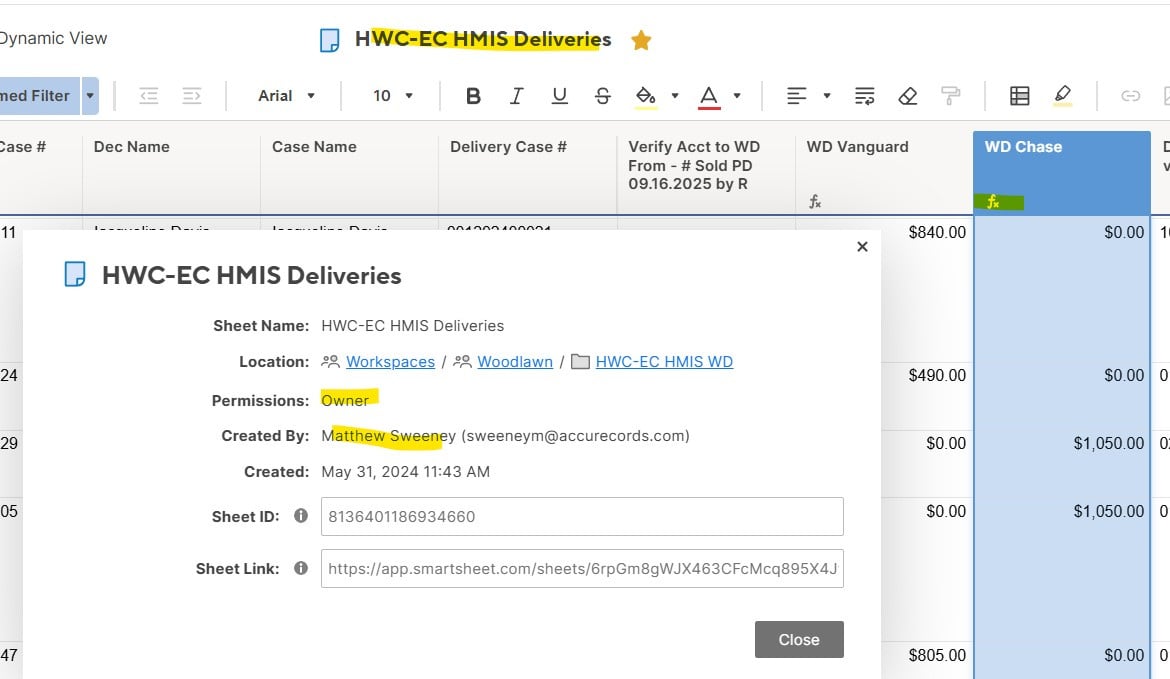Image resolution: width=1170 pixels, height=679 pixels.
Task: Click the favorite star next to sheet title
Action: (x=641, y=40)
